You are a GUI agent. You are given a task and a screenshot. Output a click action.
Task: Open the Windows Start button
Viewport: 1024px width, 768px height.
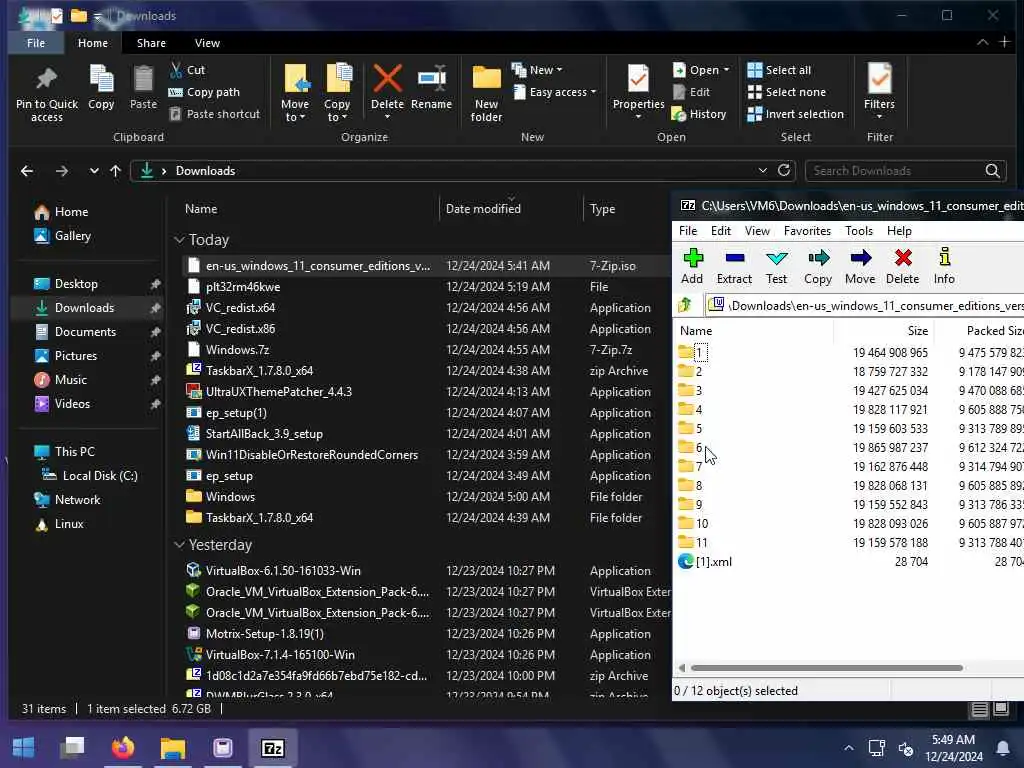click(23, 747)
